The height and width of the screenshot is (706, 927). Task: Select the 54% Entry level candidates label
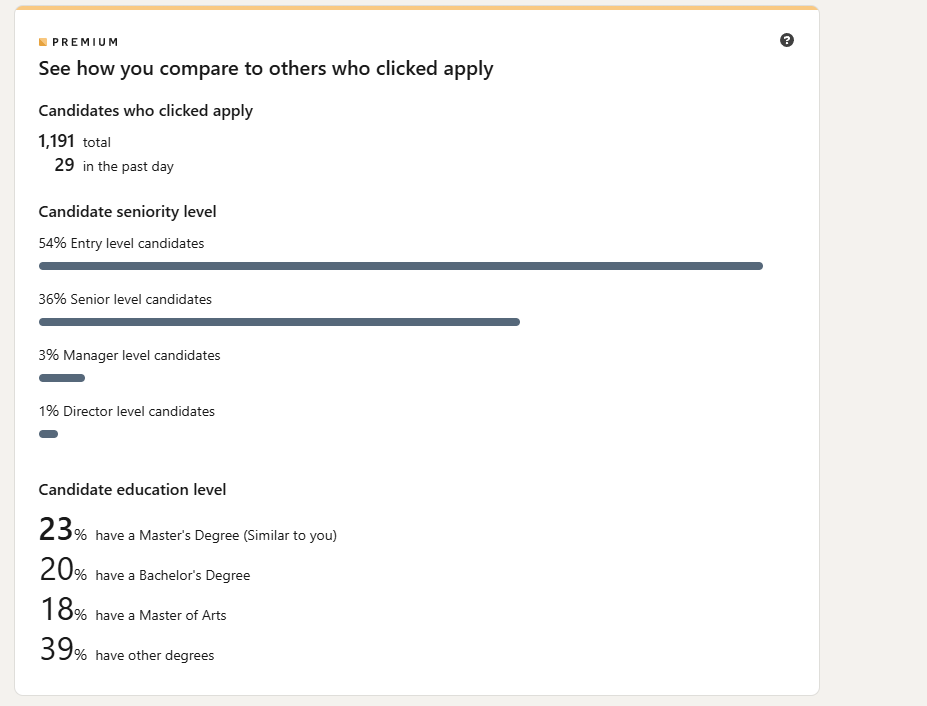(121, 243)
